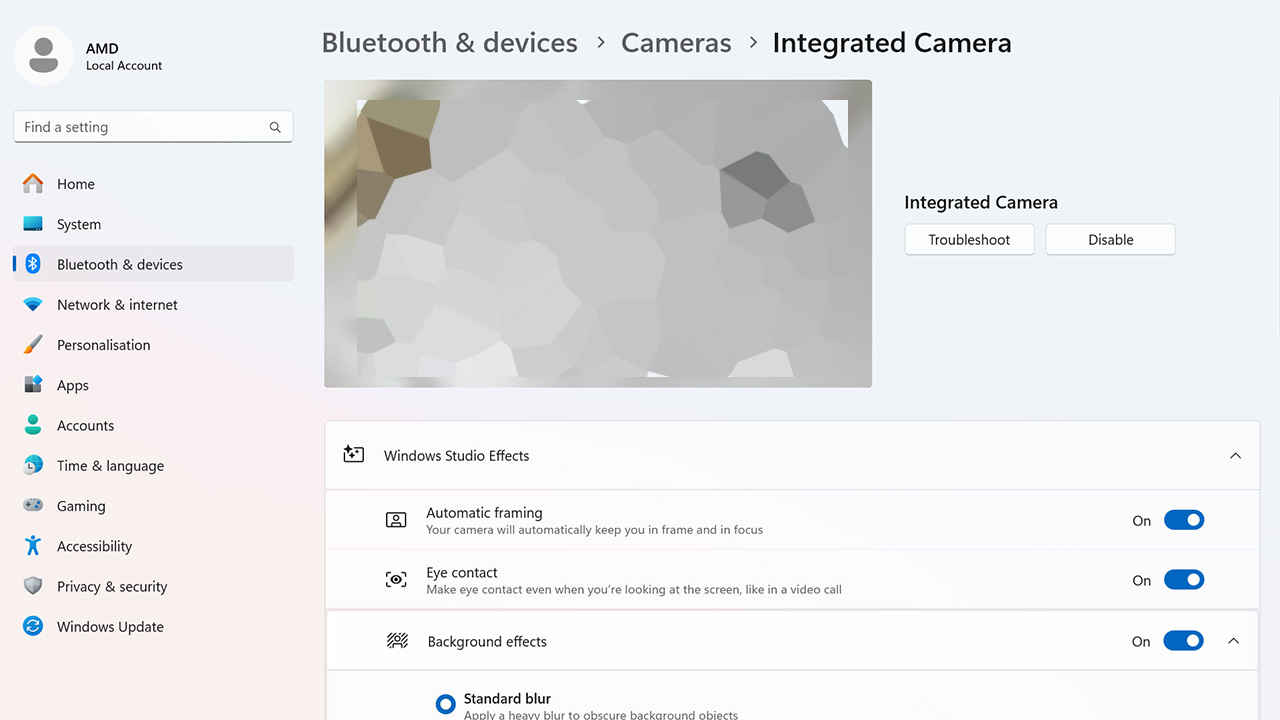The width and height of the screenshot is (1280, 720).
Task: Click the camera preview image
Action: tap(598, 233)
